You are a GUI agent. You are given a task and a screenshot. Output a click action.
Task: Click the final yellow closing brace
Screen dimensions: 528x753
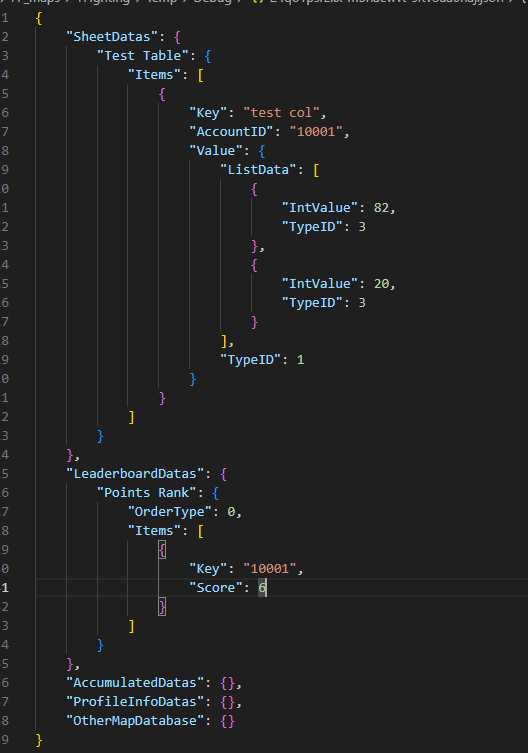tap(39, 740)
